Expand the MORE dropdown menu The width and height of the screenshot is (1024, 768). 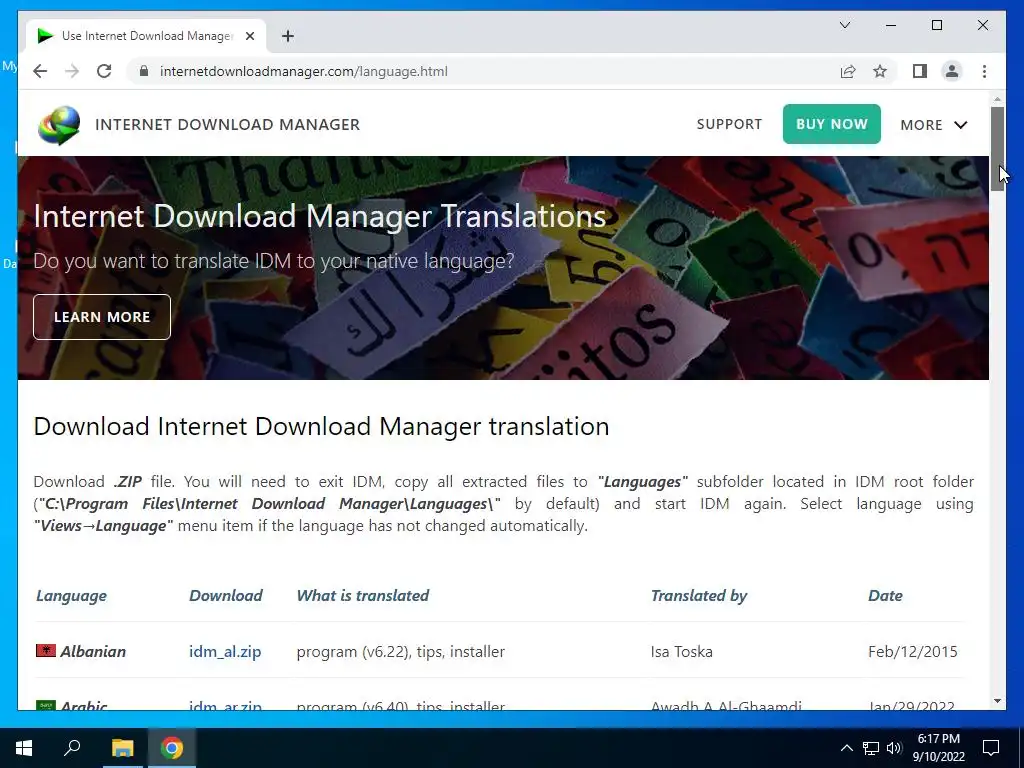pyautogui.click(x=934, y=125)
